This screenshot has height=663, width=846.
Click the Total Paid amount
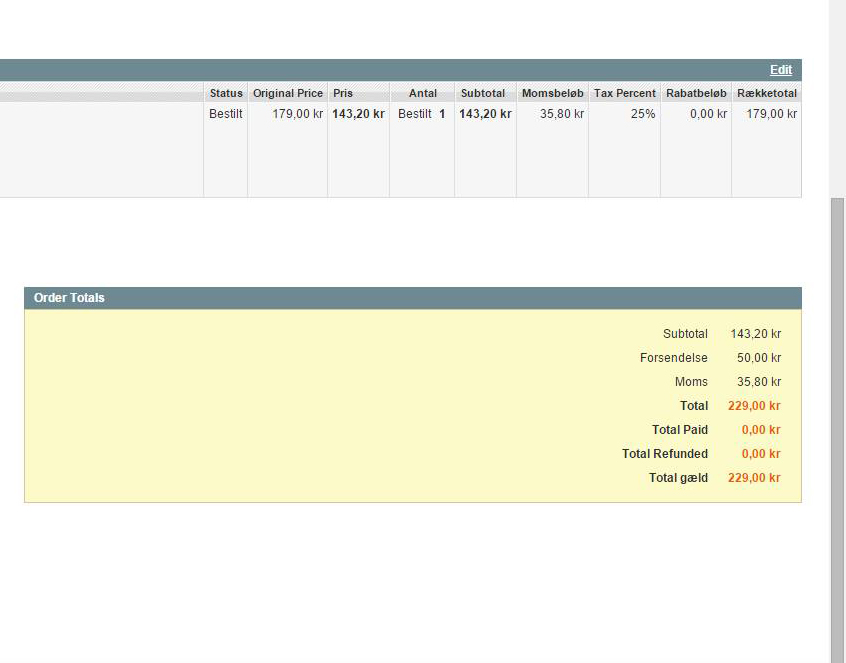pos(760,430)
